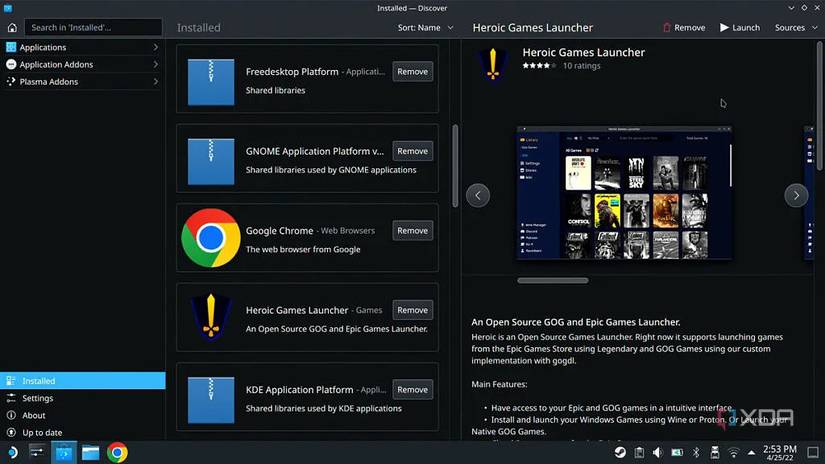
Task: Click the details pane vertical scrollbar
Action: pyautogui.click(x=819, y=105)
